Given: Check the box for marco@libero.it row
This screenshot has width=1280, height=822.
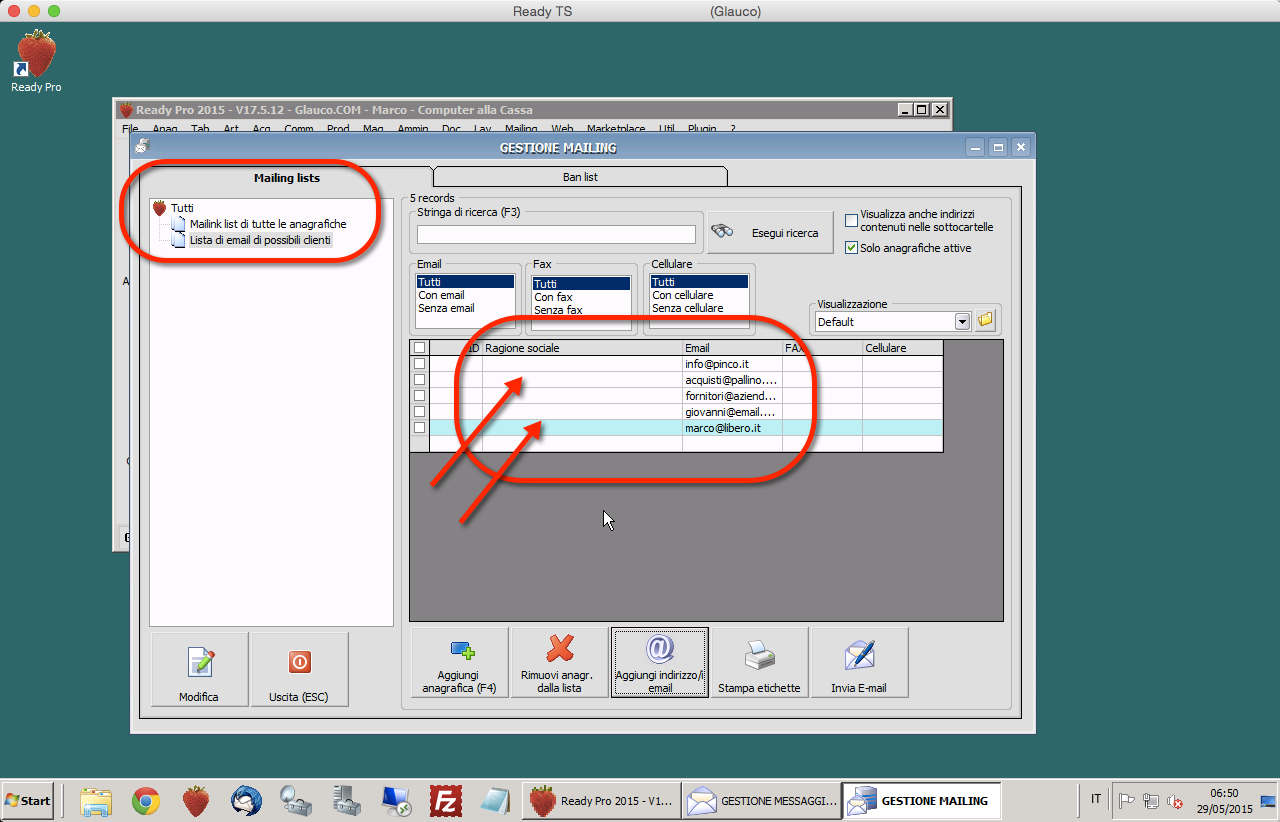Looking at the screenshot, I should coord(420,428).
